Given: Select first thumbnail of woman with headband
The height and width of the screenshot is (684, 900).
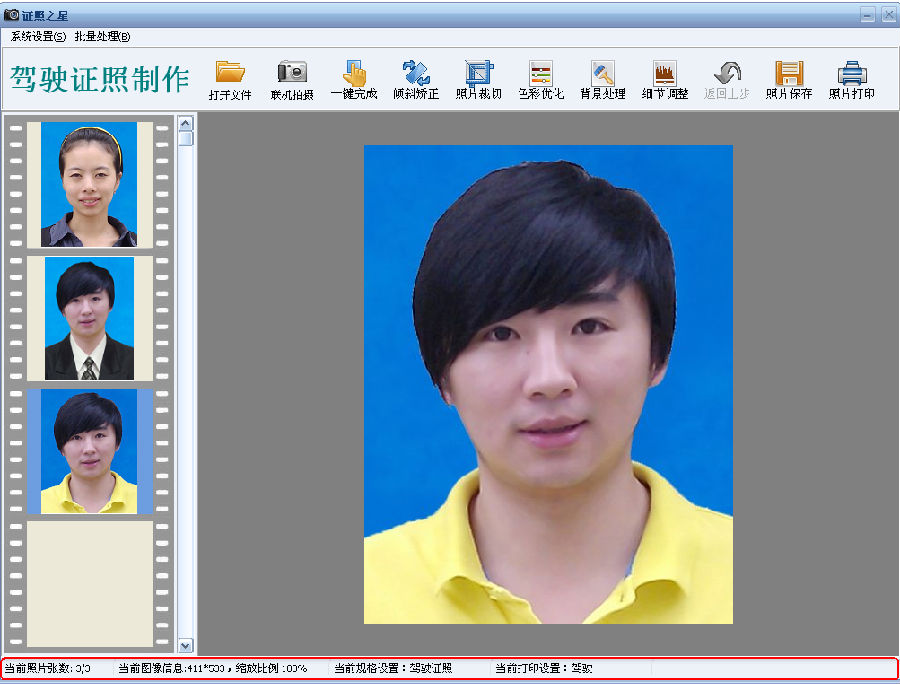Looking at the screenshot, I should click(x=89, y=184).
